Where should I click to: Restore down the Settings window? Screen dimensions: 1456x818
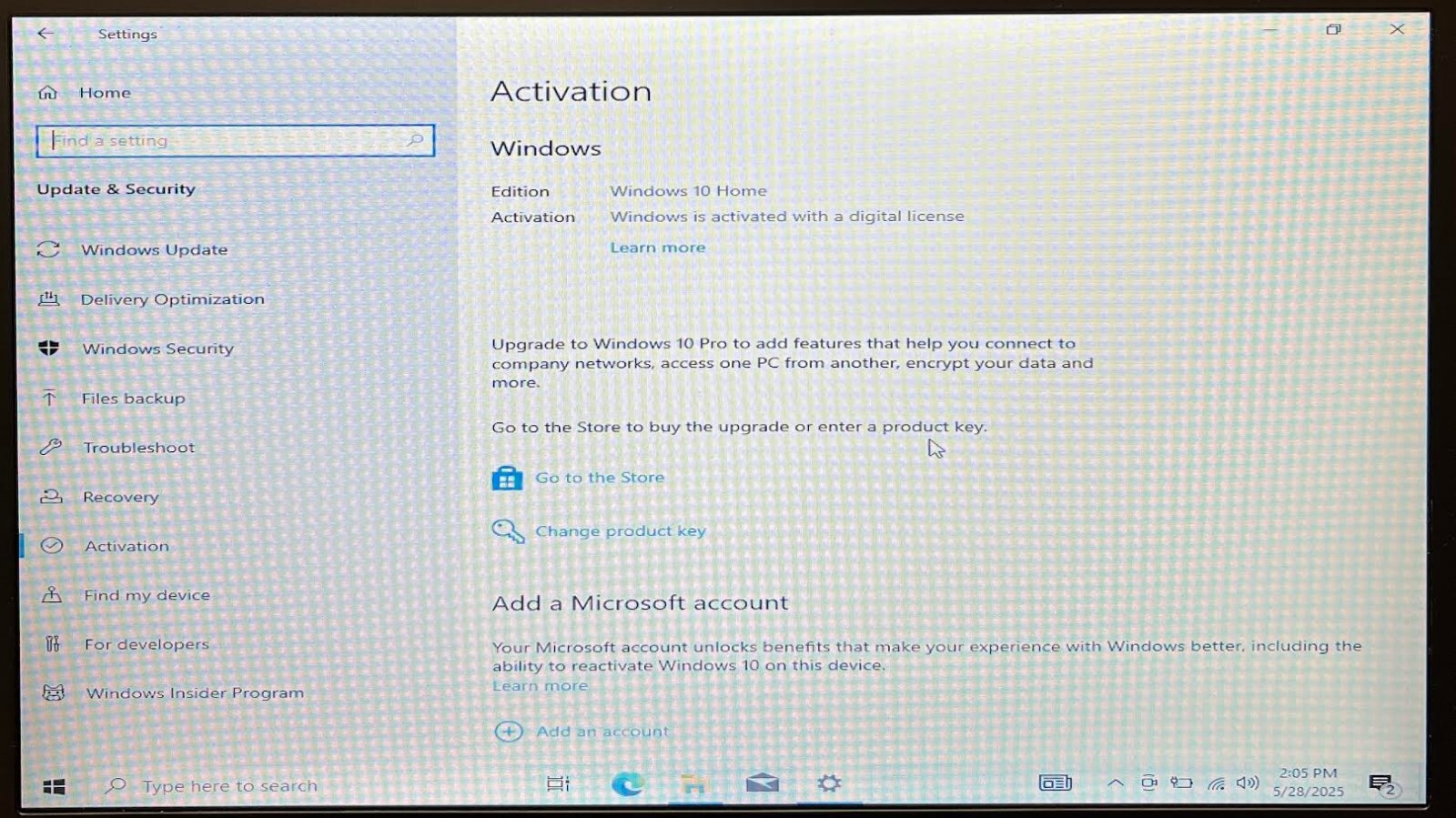1333,30
